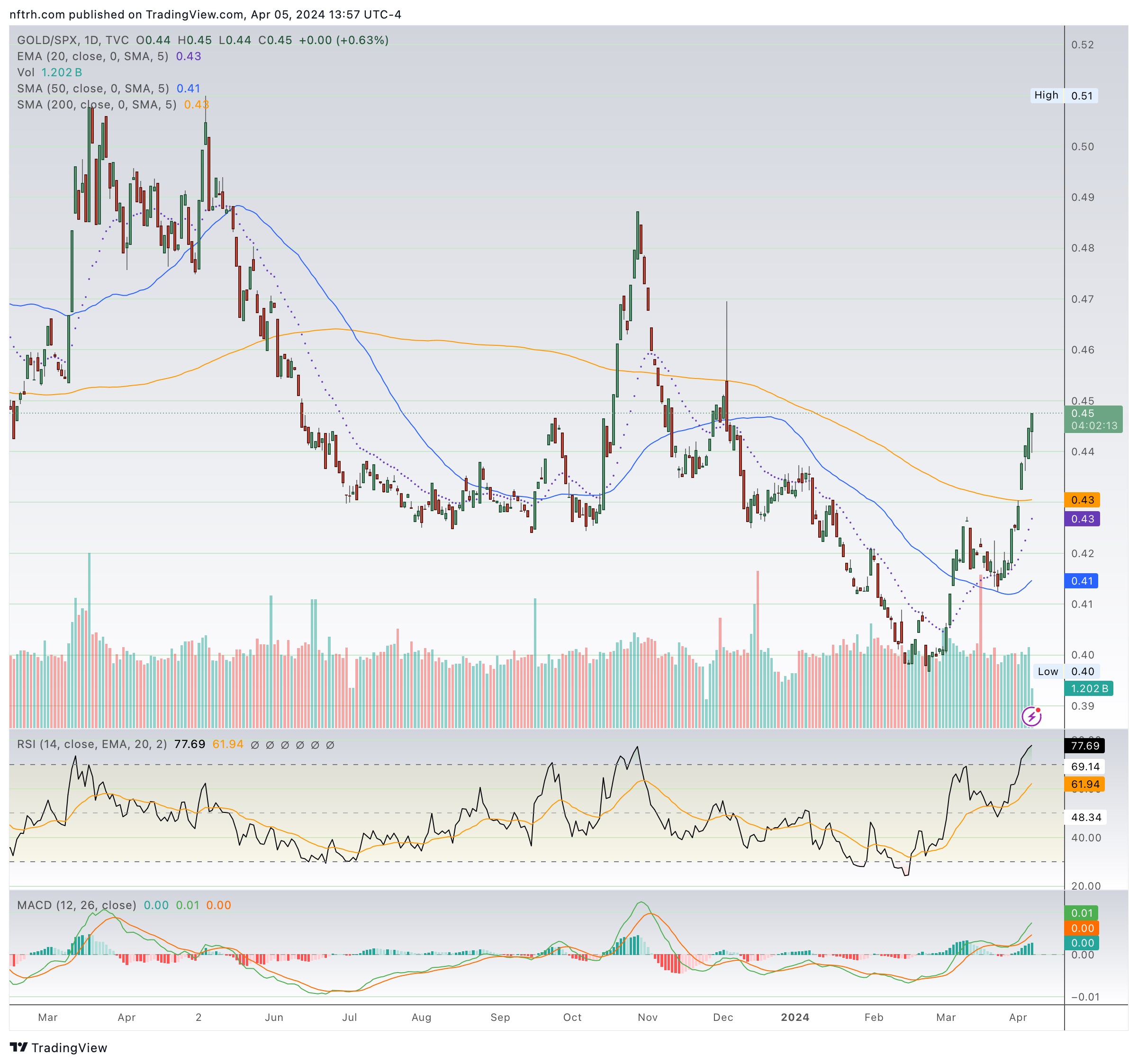Click the 2024 label on the time axis

click(795, 1017)
